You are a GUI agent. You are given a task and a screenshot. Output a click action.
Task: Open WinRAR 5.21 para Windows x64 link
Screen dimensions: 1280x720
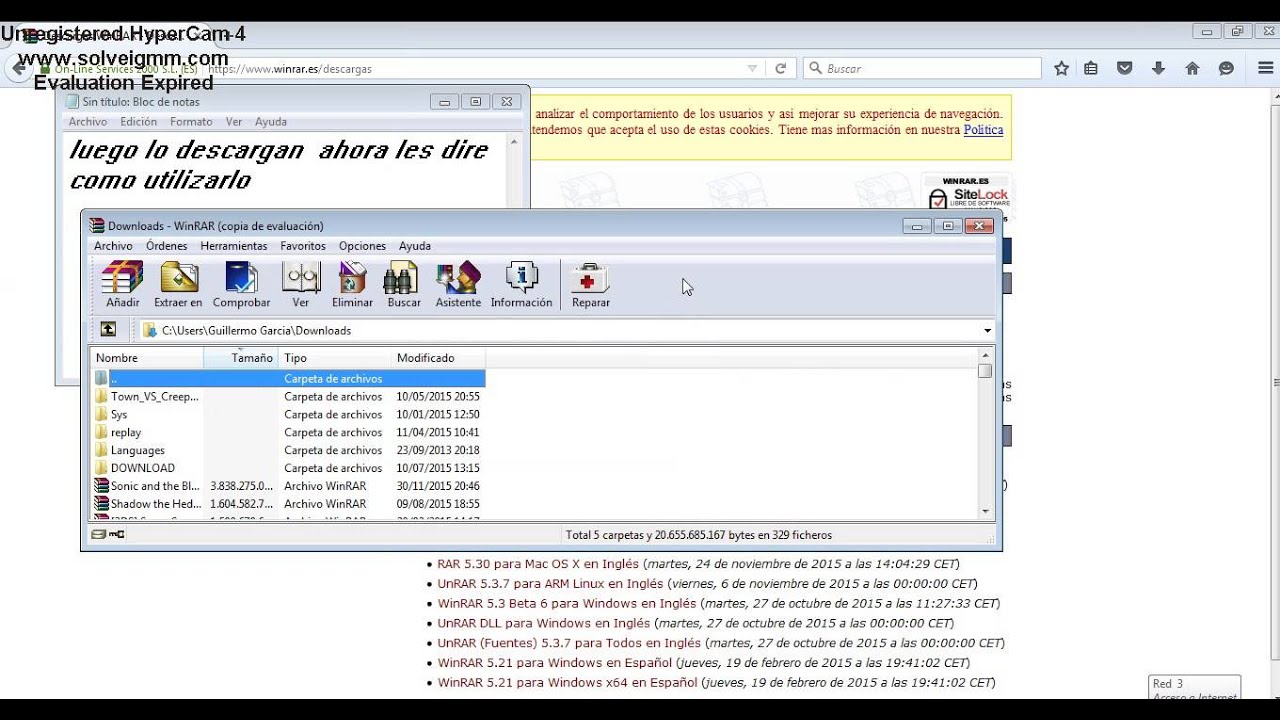tap(567, 683)
